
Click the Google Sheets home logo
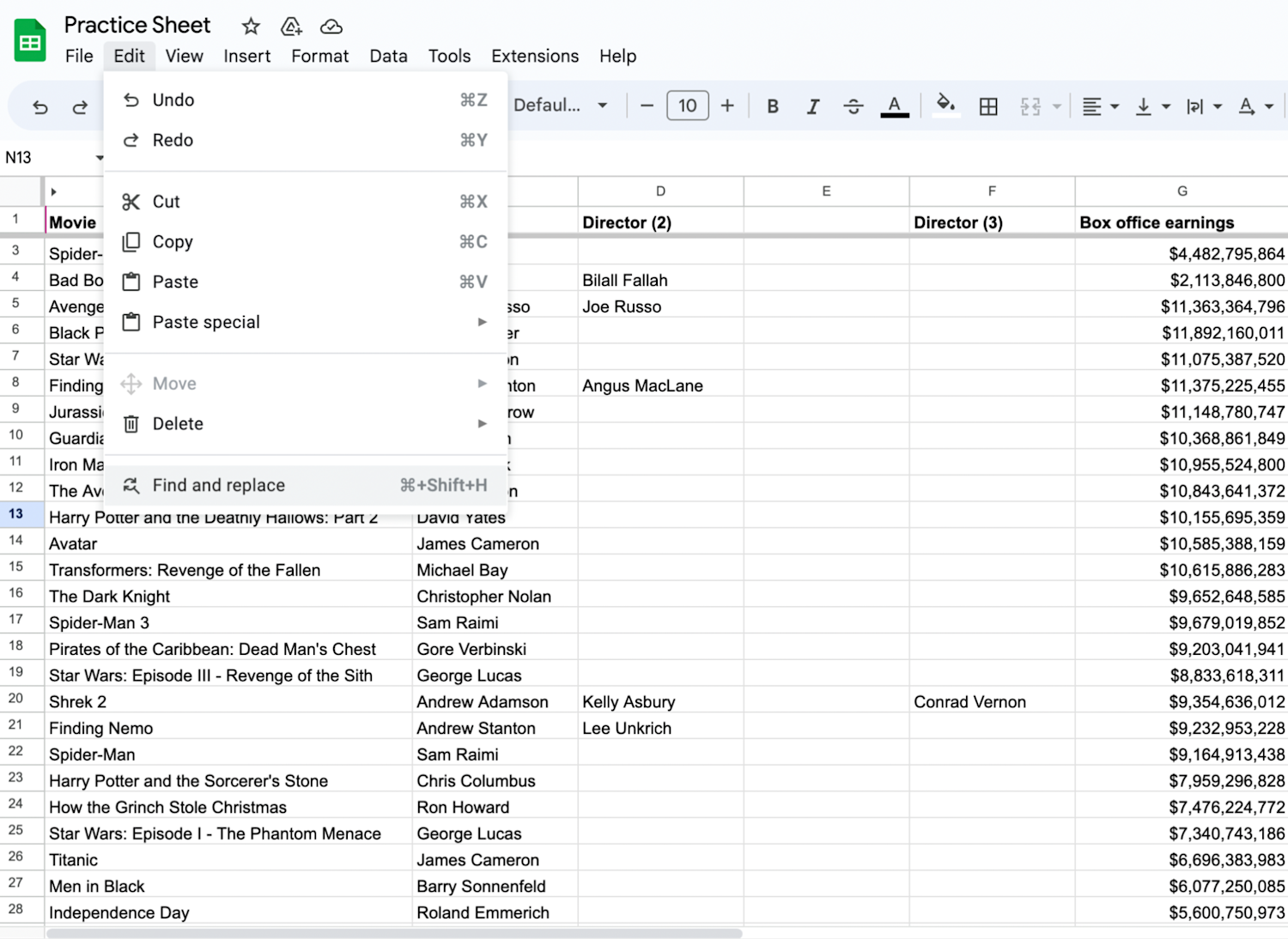point(30,40)
